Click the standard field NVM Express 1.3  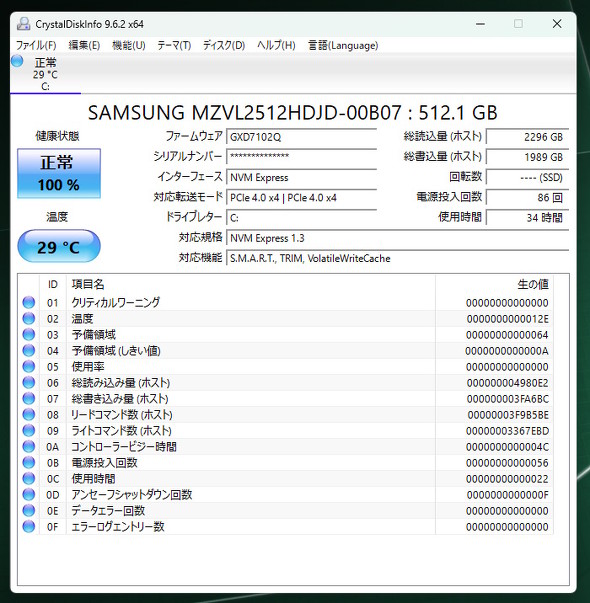coord(398,238)
